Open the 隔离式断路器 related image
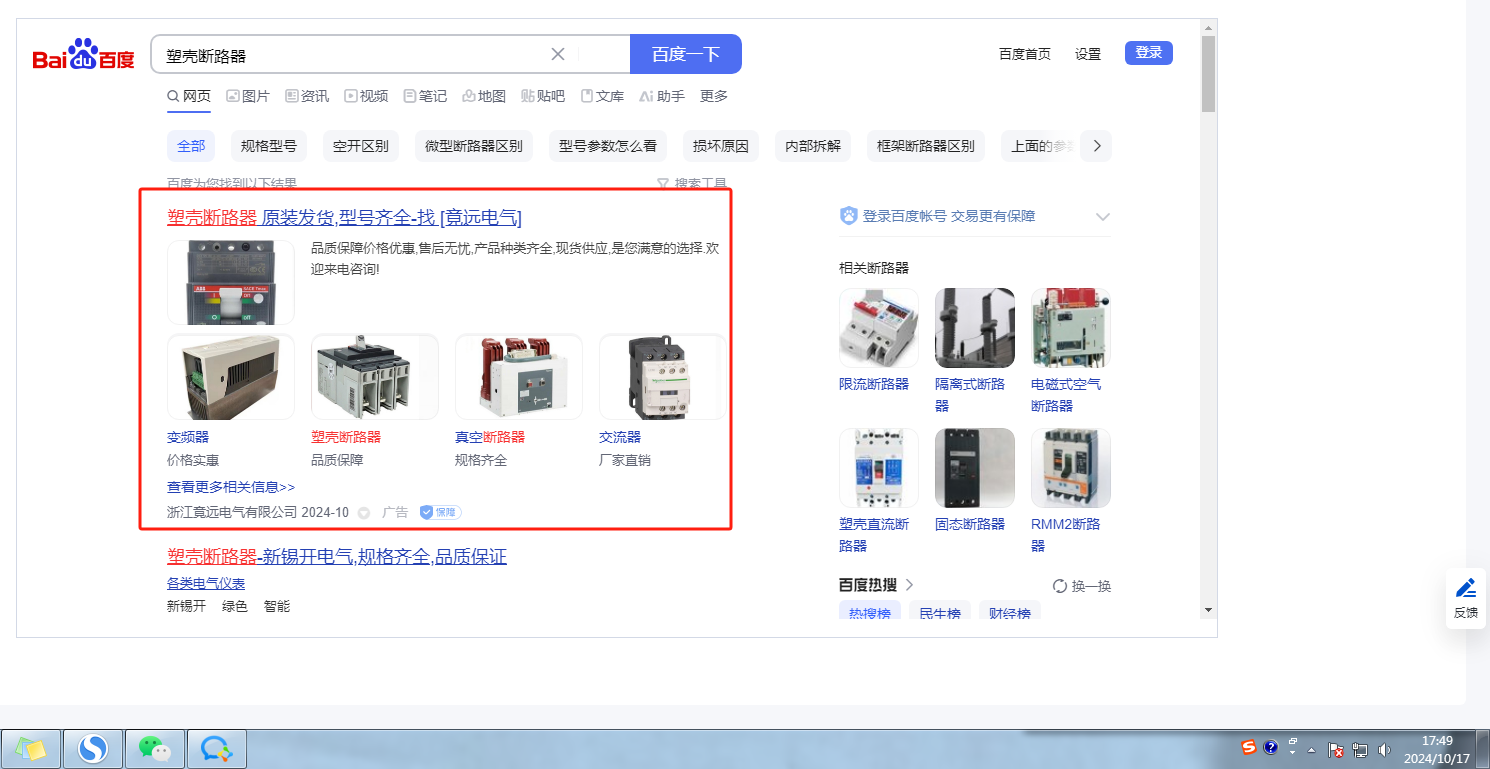The image size is (1490, 769). coord(975,328)
